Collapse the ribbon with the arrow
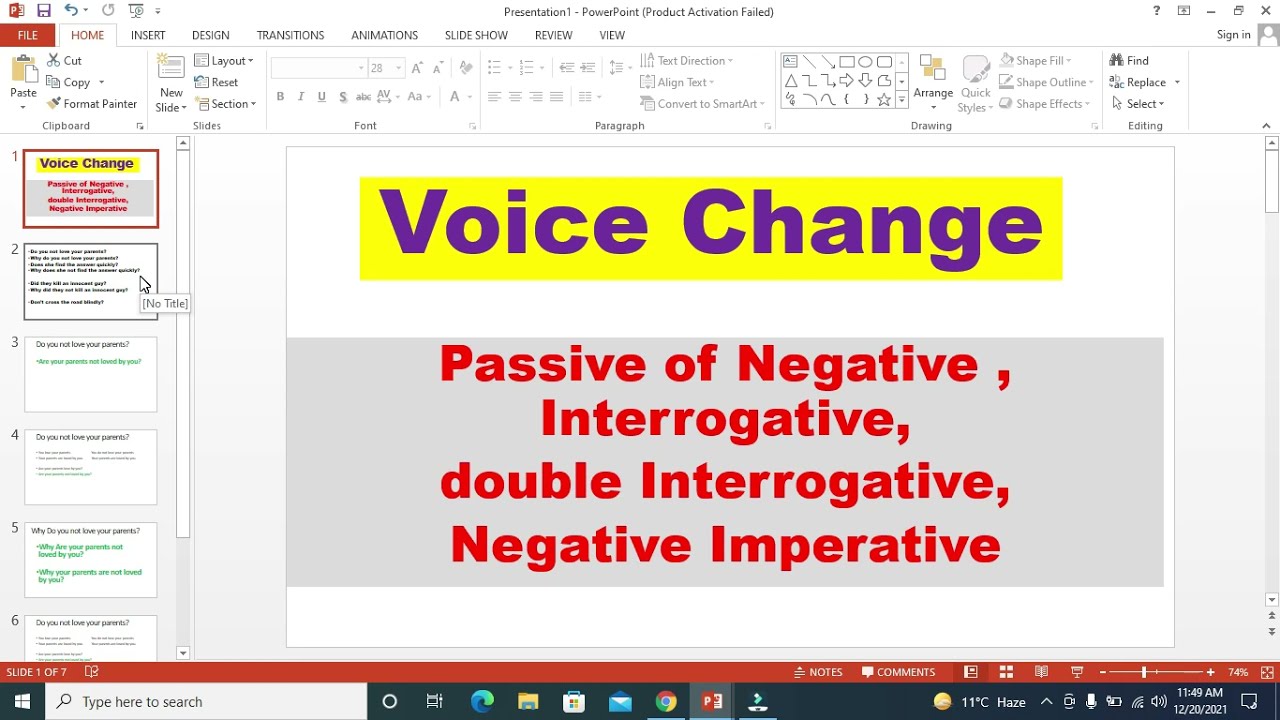The height and width of the screenshot is (720, 1280). (x=1267, y=126)
